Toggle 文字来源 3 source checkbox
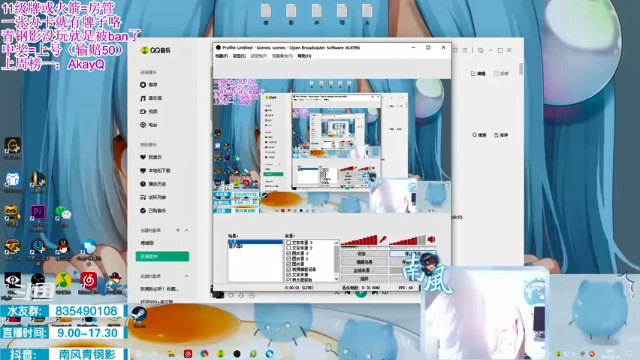 (x=289, y=242)
